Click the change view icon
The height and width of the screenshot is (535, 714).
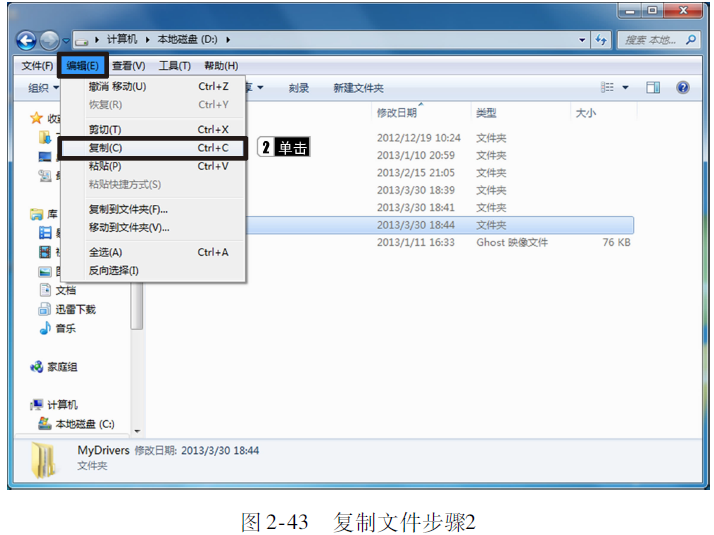tap(607, 87)
